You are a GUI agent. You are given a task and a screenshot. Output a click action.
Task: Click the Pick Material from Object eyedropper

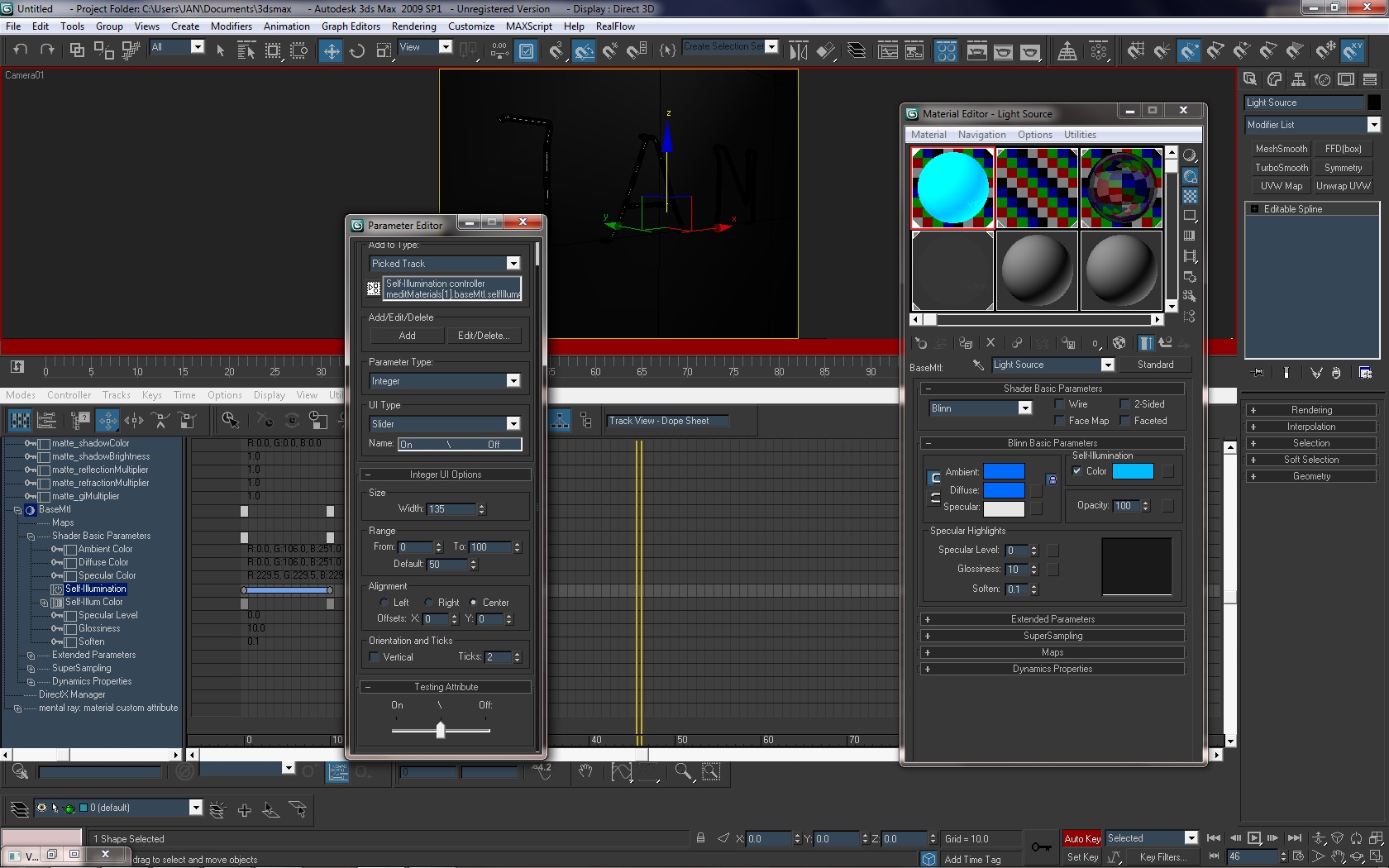[x=978, y=365]
